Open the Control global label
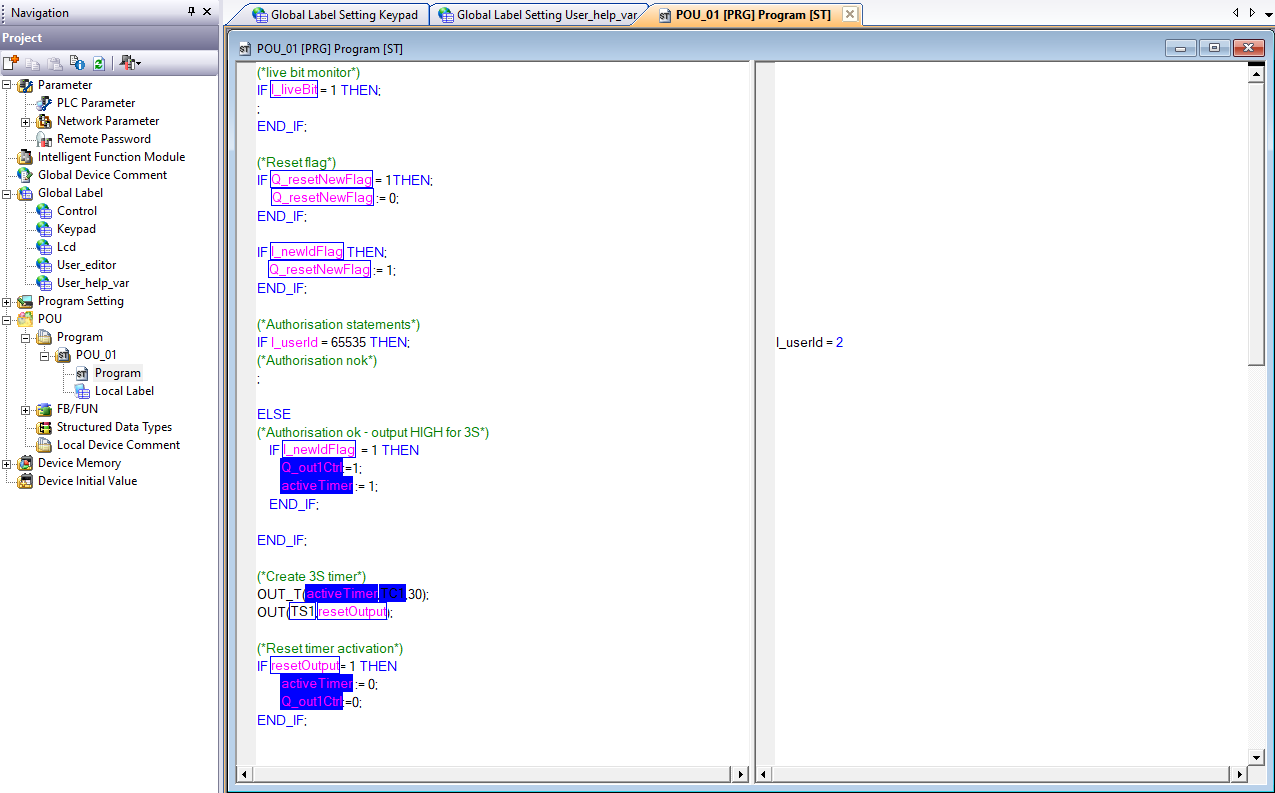Image resolution: width=1275 pixels, height=793 pixels. (x=77, y=211)
